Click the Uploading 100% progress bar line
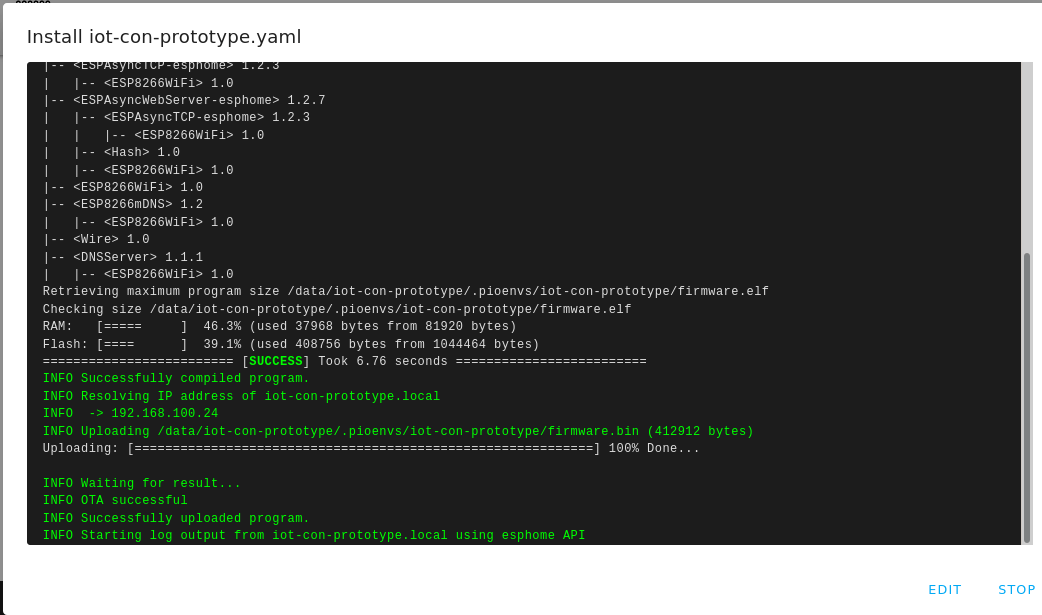The image size is (1042, 615). coord(371,448)
